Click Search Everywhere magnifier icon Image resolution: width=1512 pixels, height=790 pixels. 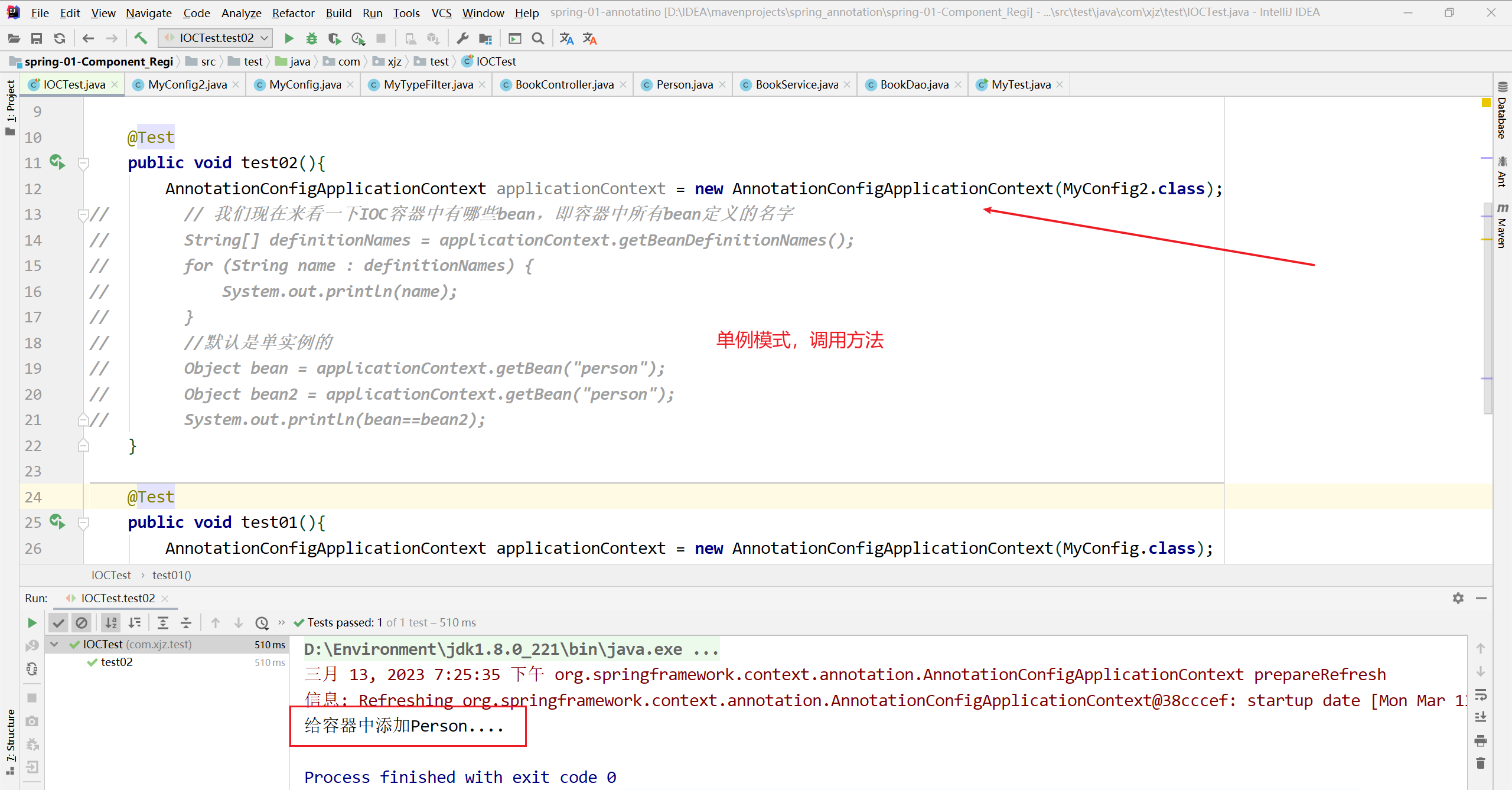click(538, 38)
